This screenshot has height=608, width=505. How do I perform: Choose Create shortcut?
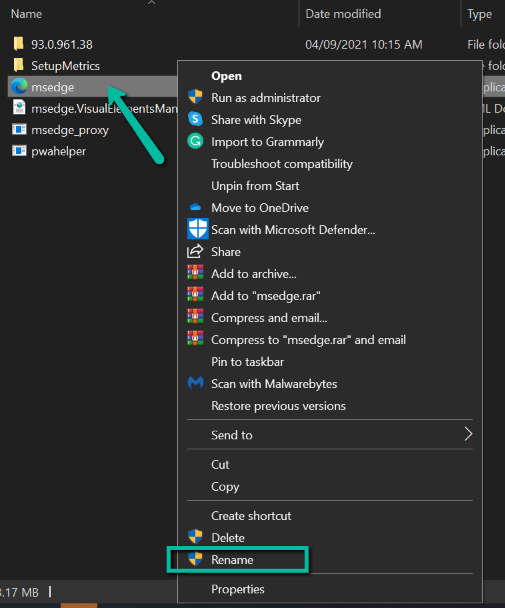click(x=251, y=516)
